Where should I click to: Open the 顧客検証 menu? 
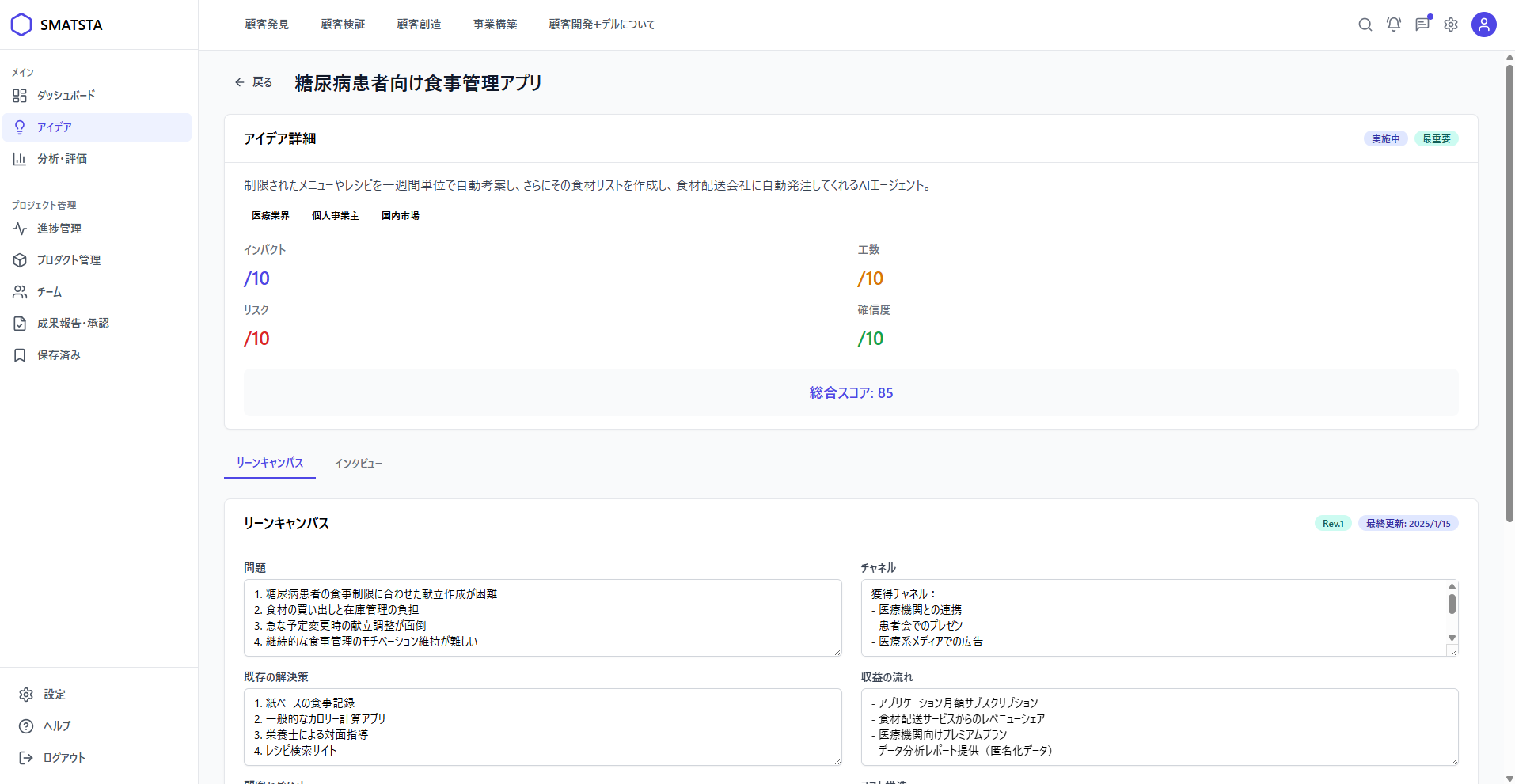point(343,25)
